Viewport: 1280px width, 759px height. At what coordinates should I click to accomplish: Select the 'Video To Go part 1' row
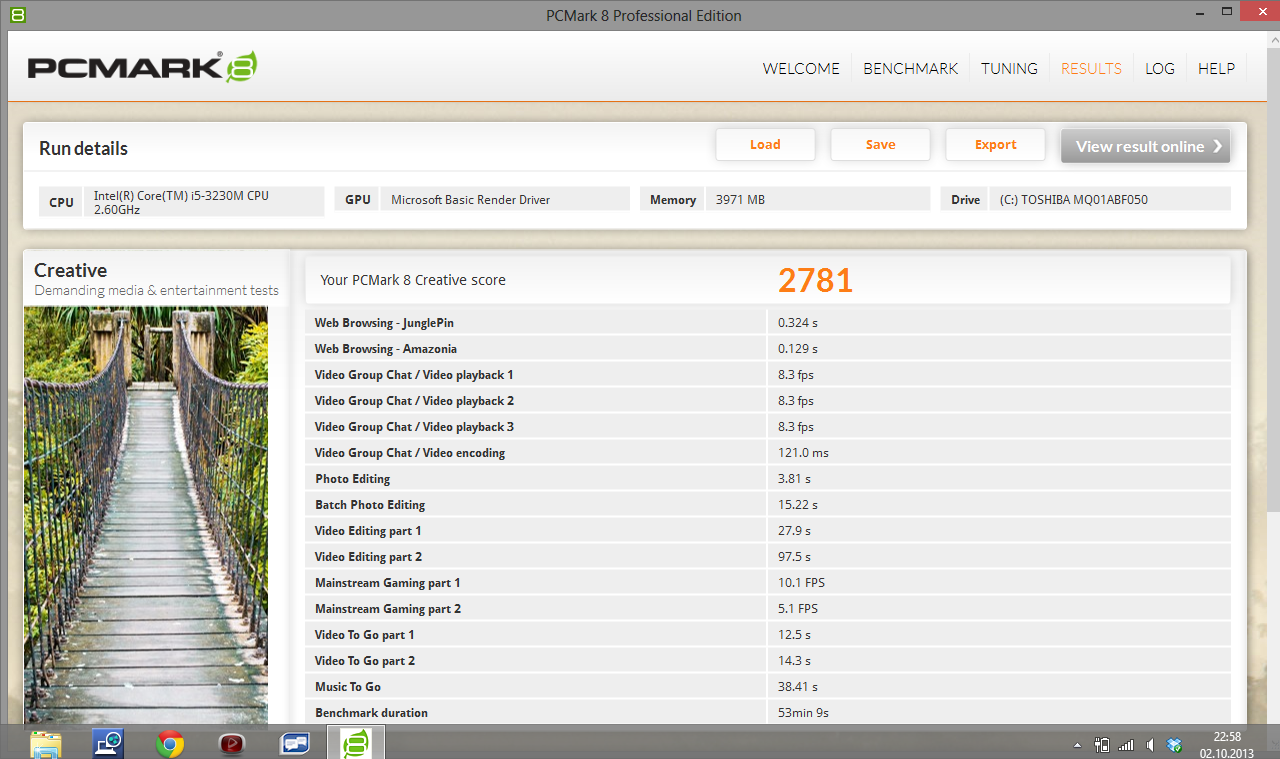pyautogui.click(x=768, y=634)
